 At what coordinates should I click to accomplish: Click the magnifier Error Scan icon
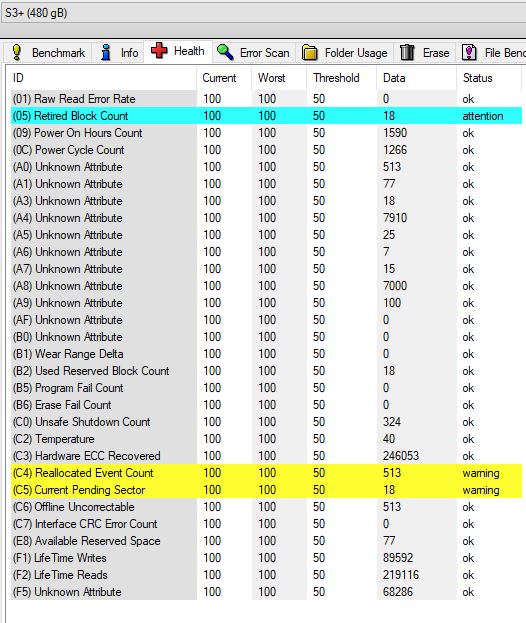(x=225, y=52)
